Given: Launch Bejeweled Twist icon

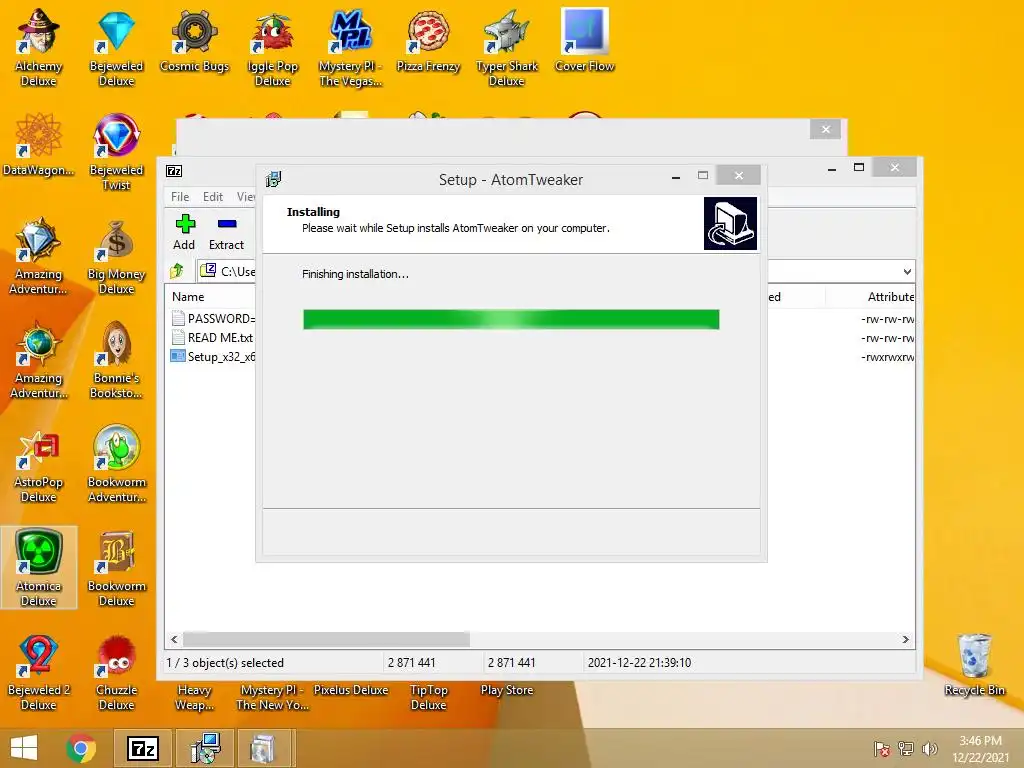Looking at the screenshot, I should click(116, 151).
